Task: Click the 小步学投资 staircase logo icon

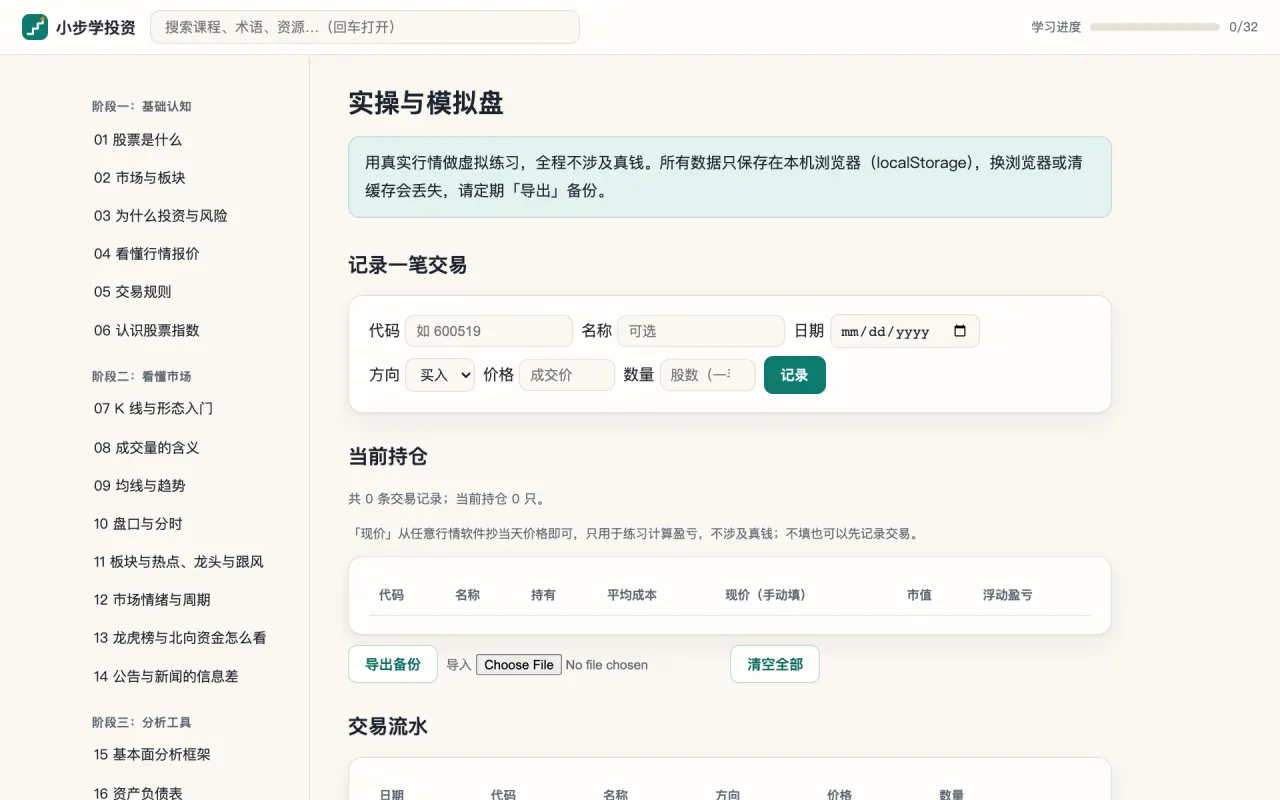Action: coord(35,27)
